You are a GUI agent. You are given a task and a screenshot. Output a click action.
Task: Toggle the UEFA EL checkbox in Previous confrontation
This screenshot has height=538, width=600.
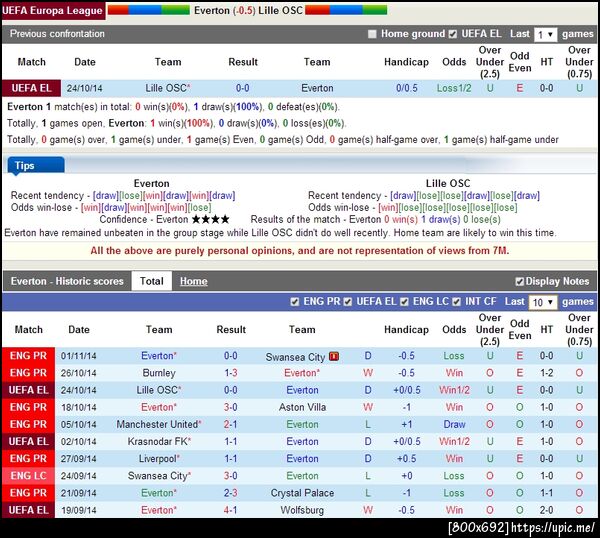click(453, 34)
